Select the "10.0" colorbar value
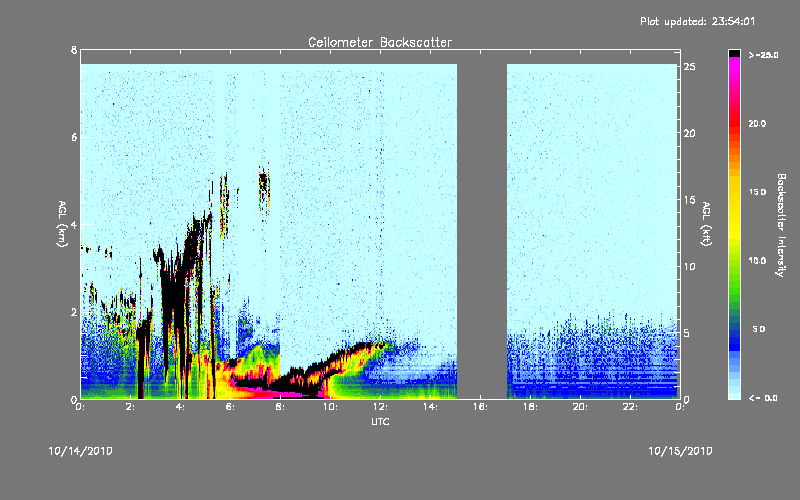 [758, 260]
